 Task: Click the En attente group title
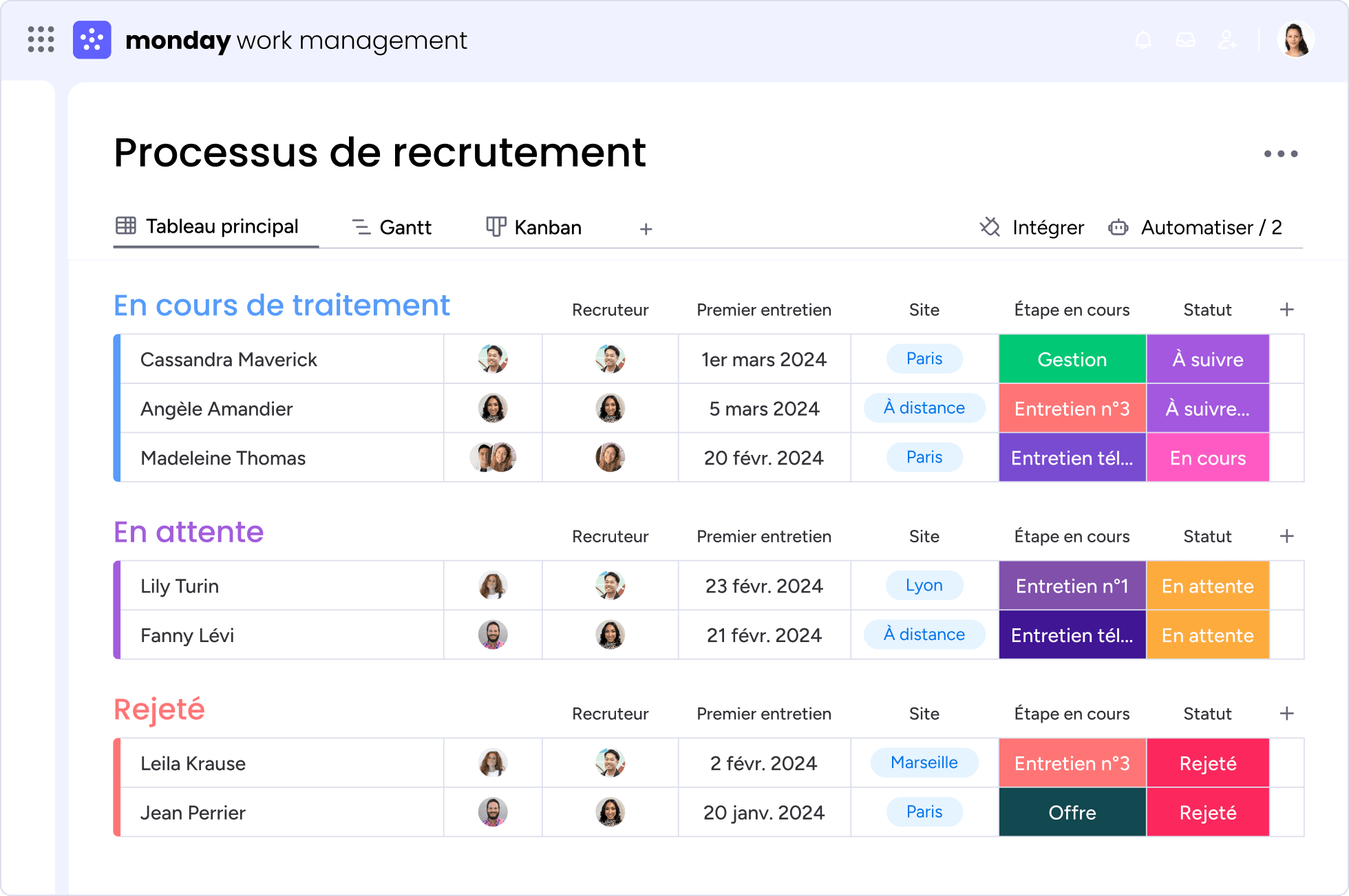click(x=189, y=532)
